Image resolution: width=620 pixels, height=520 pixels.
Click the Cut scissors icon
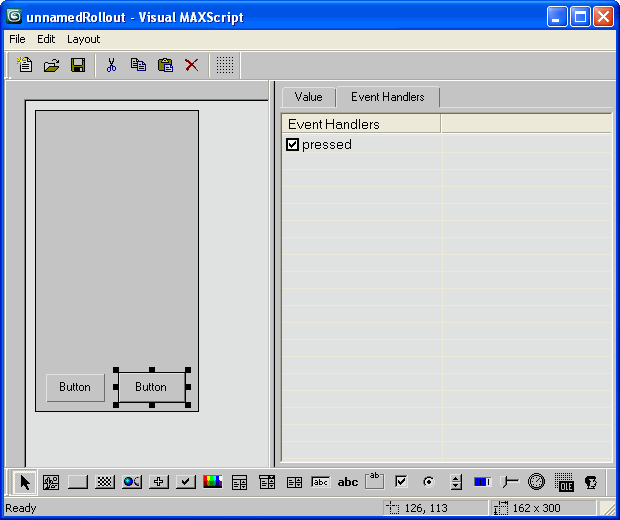pyautogui.click(x=112, y=65)
